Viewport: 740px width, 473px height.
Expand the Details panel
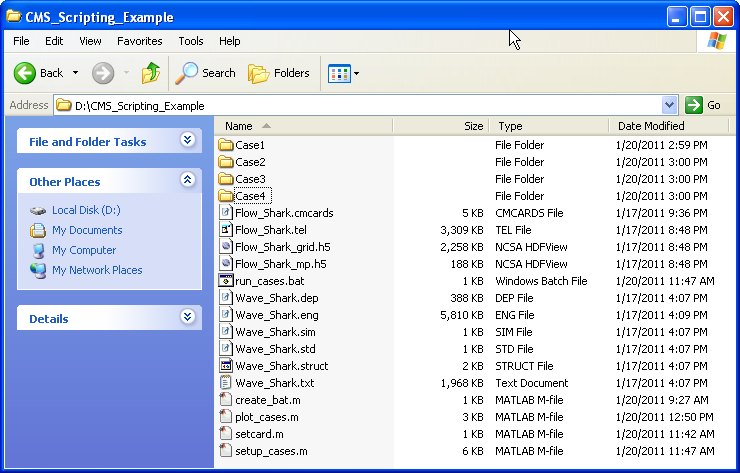pos(187,316)
